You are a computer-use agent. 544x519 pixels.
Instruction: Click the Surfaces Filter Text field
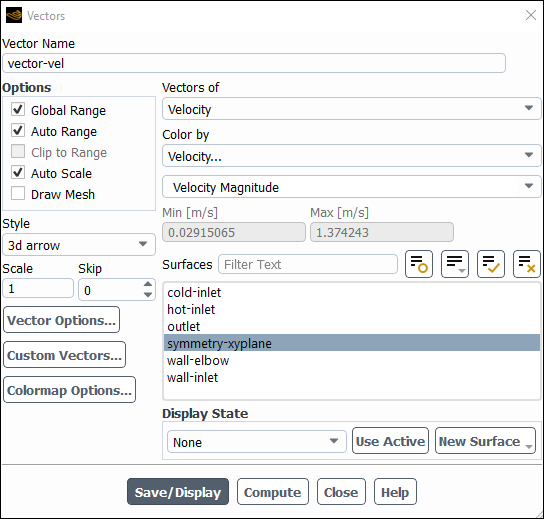[308, 264]
